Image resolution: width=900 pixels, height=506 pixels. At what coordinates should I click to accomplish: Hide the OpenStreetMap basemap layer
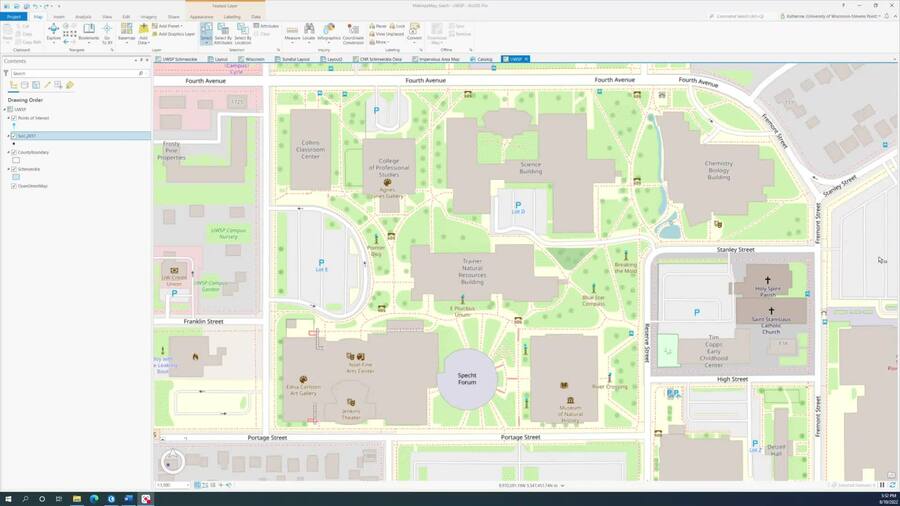14,186
